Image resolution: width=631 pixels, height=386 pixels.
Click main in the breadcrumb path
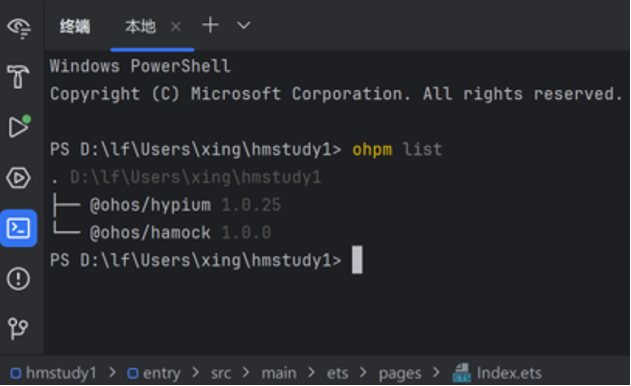tap(279, 373)
